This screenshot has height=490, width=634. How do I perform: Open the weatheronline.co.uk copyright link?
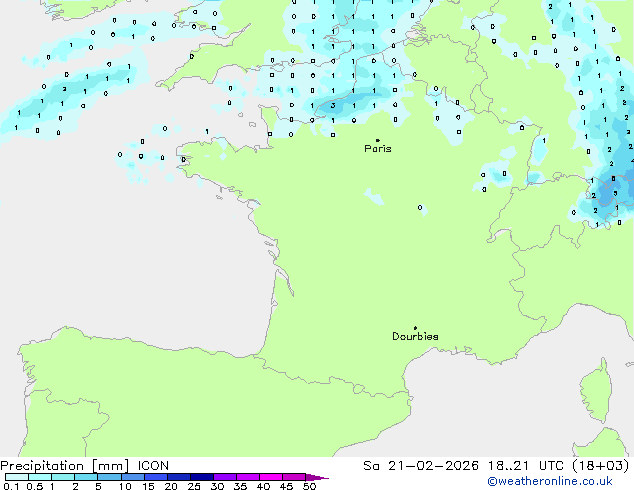[549, 481]
